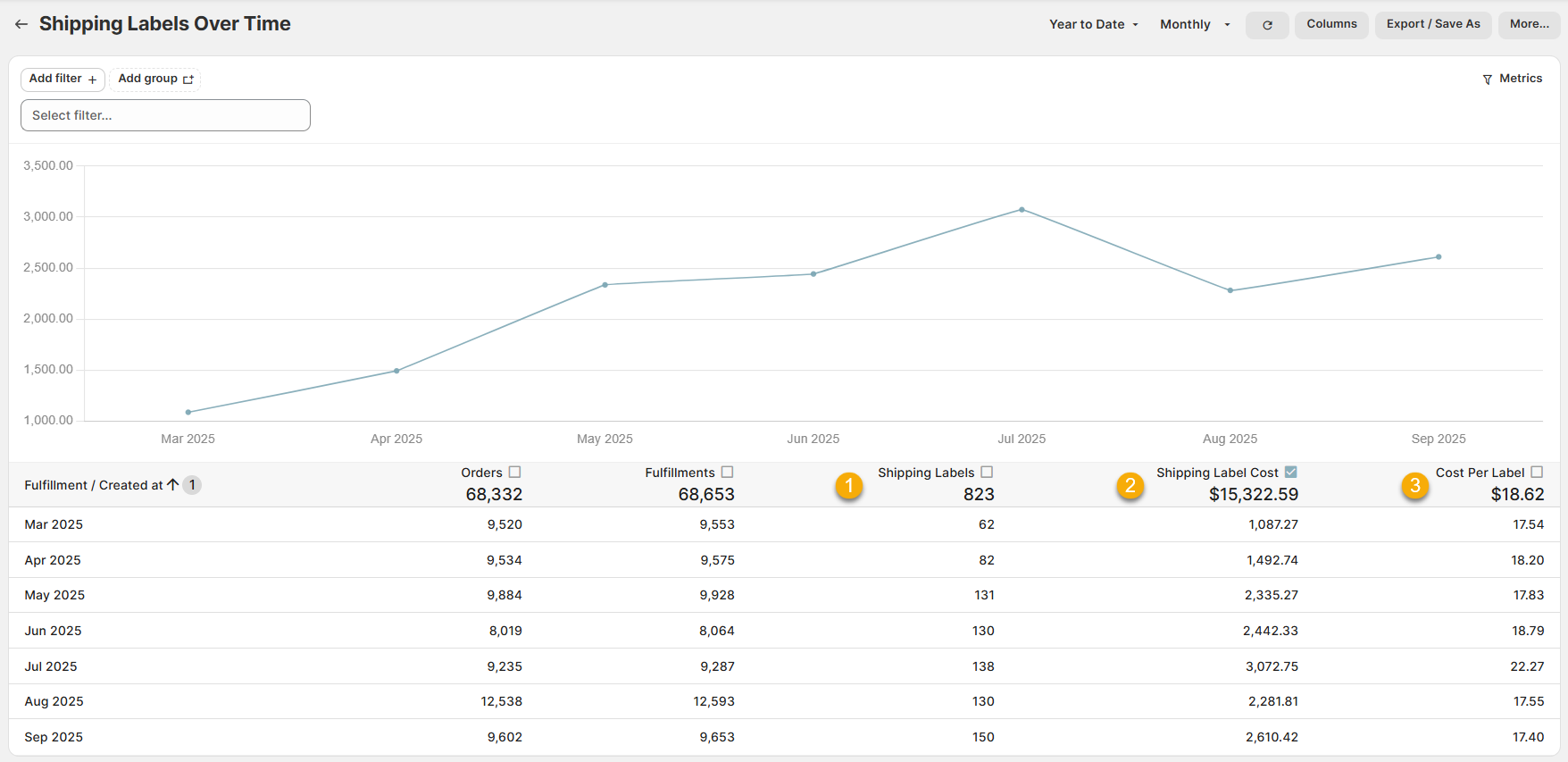The image size is (1568, 762).
Task: Click the Metrics filter funnel icon
Action: [x=1487, y=80]
